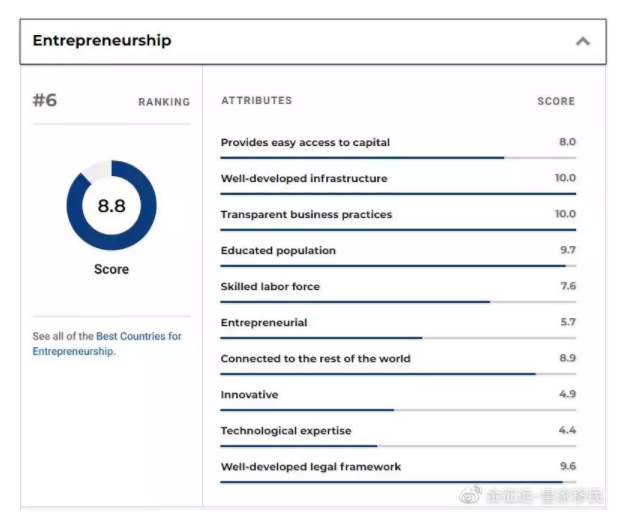Click the Educated population score bar
The height and width of the screenshot is (512, 624).
tap(398, 266)
